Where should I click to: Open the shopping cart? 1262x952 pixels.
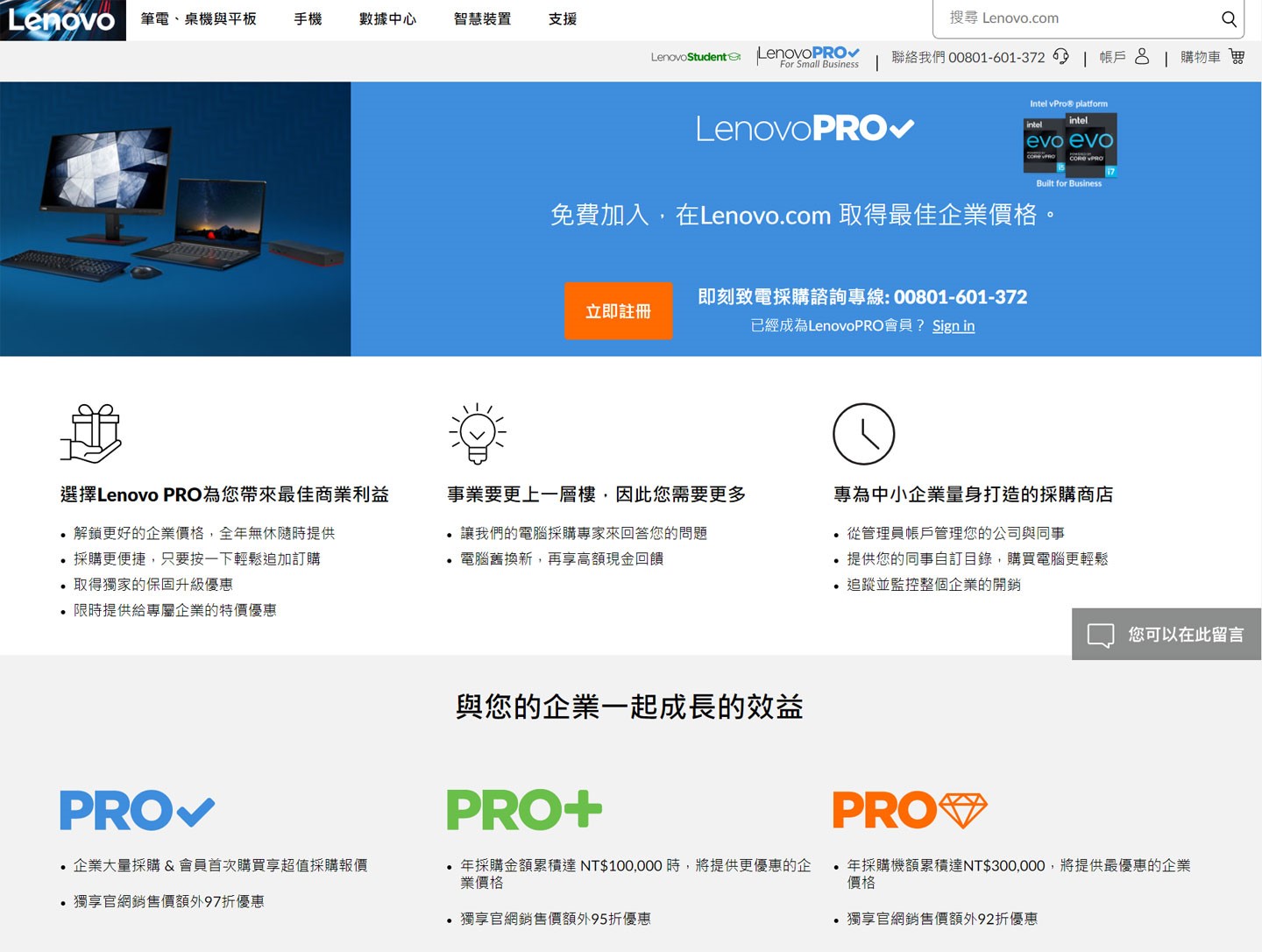(1236, 58)
